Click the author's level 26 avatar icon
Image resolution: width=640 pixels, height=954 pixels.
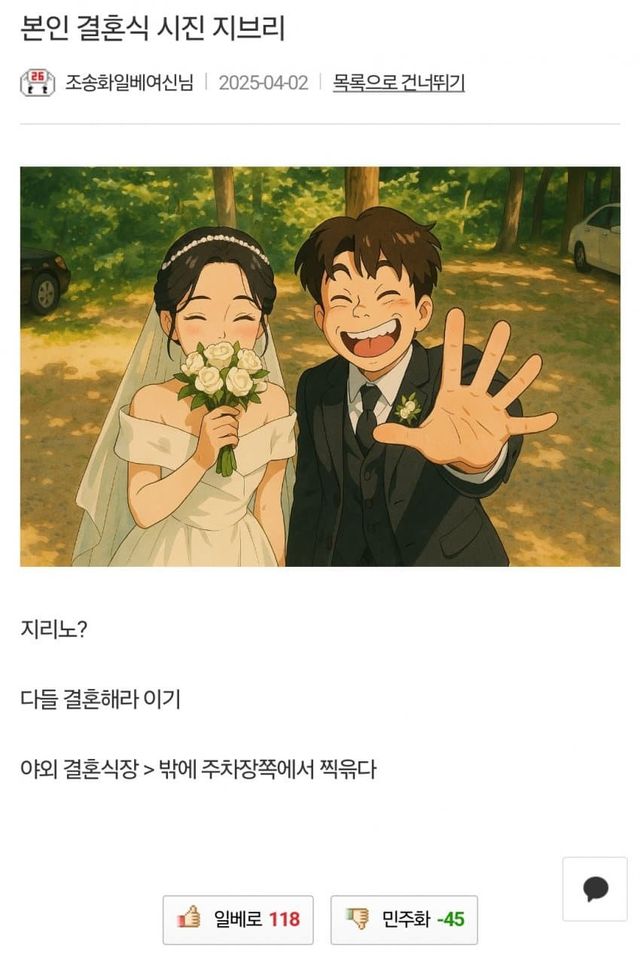(x=38, y=83)
